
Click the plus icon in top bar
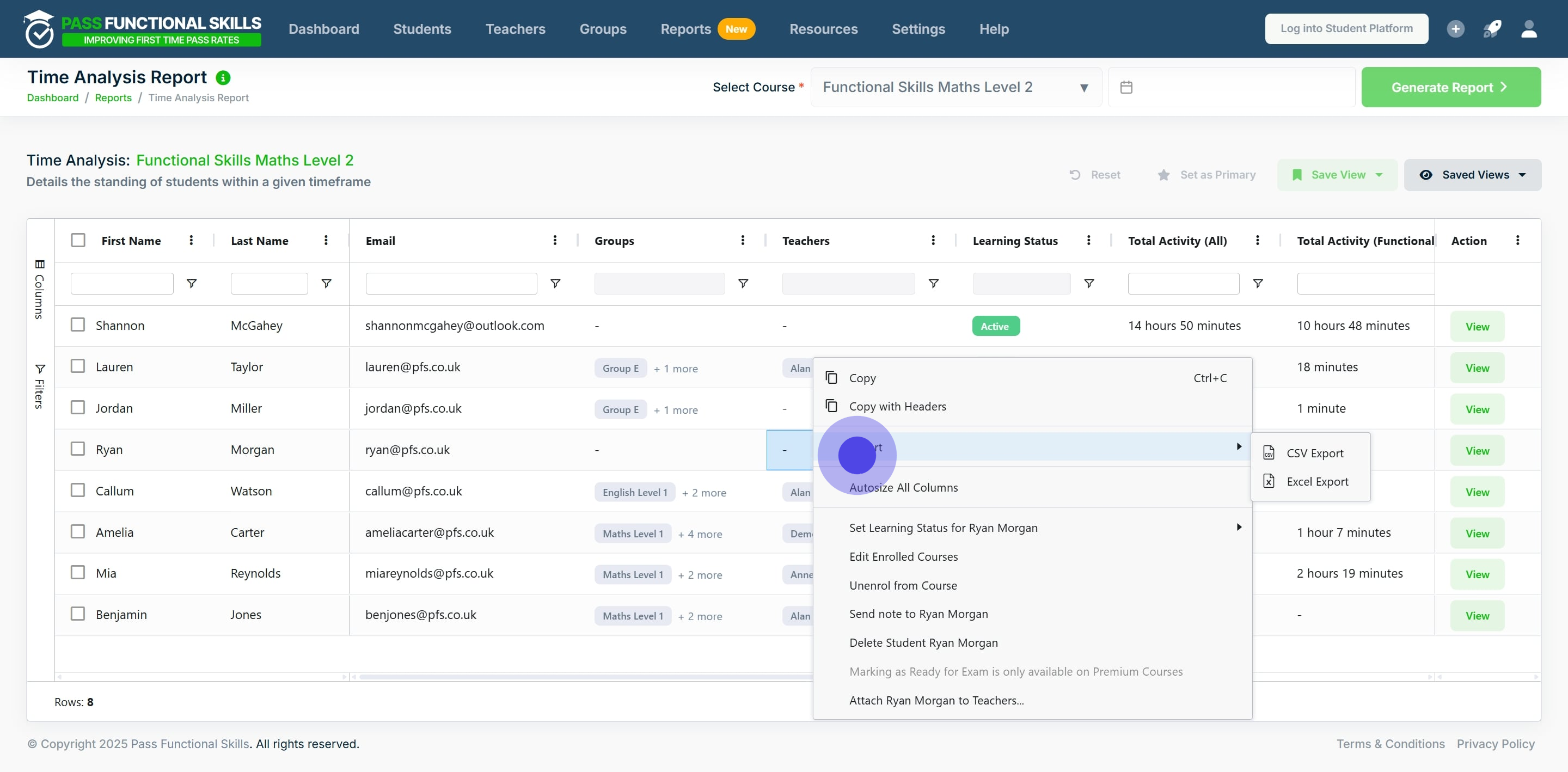coord(1455,29)
